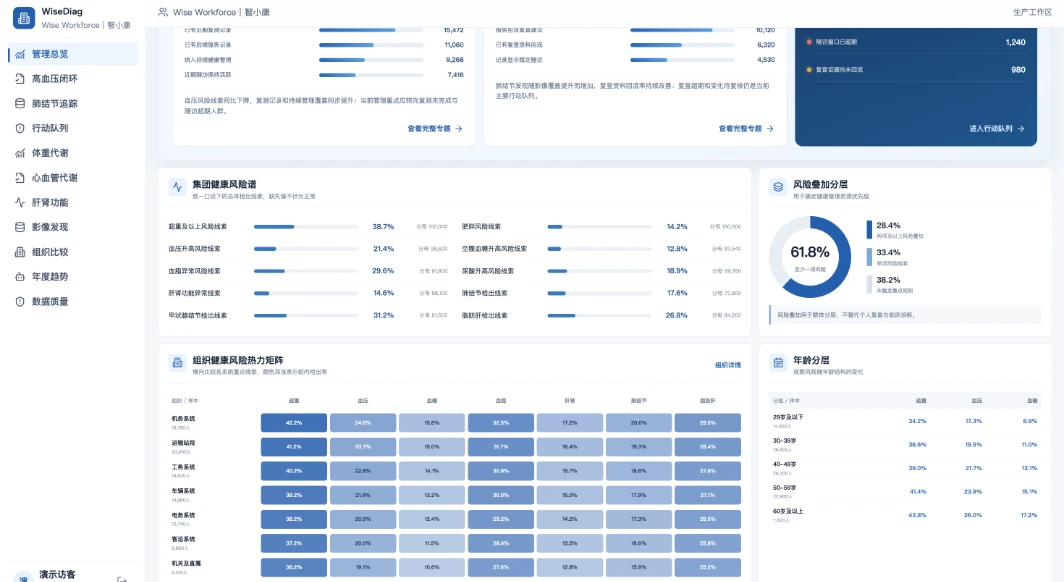The image size is (1064, 582).
Task: Click the pulse icon beside 集团健康风险谱 title
Action: pyautogui.click(x=178, y=187)
